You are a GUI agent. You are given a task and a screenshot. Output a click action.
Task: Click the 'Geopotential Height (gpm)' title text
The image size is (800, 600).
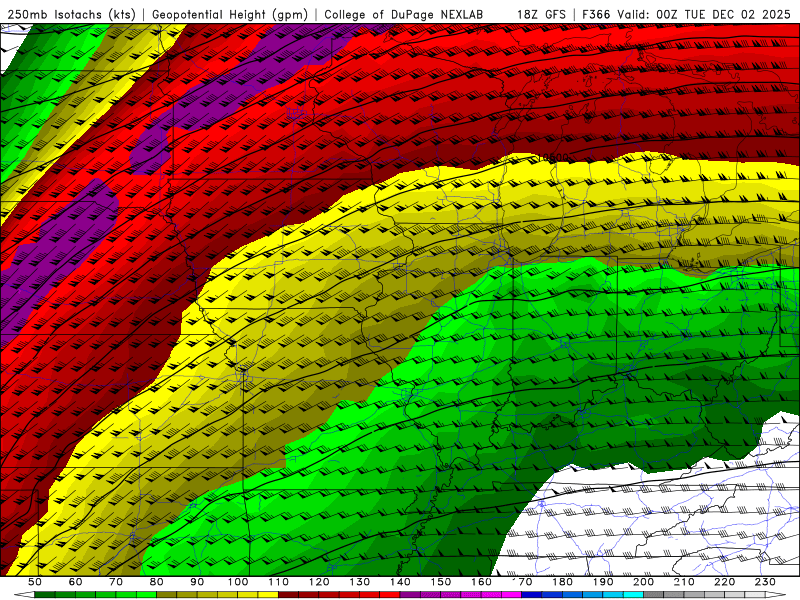[x=230, y=14]
